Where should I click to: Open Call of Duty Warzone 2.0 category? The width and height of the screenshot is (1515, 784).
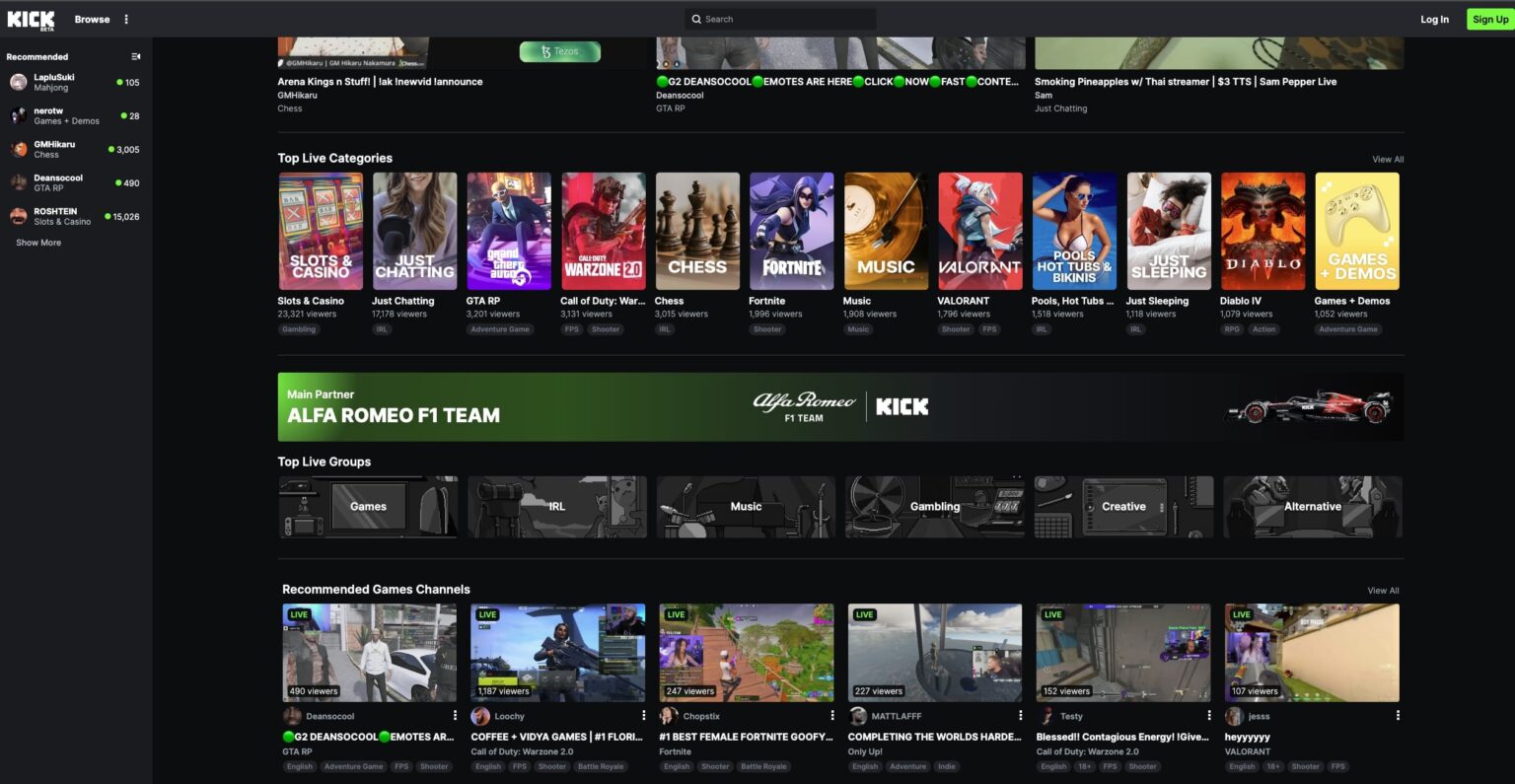coord(604,232)
